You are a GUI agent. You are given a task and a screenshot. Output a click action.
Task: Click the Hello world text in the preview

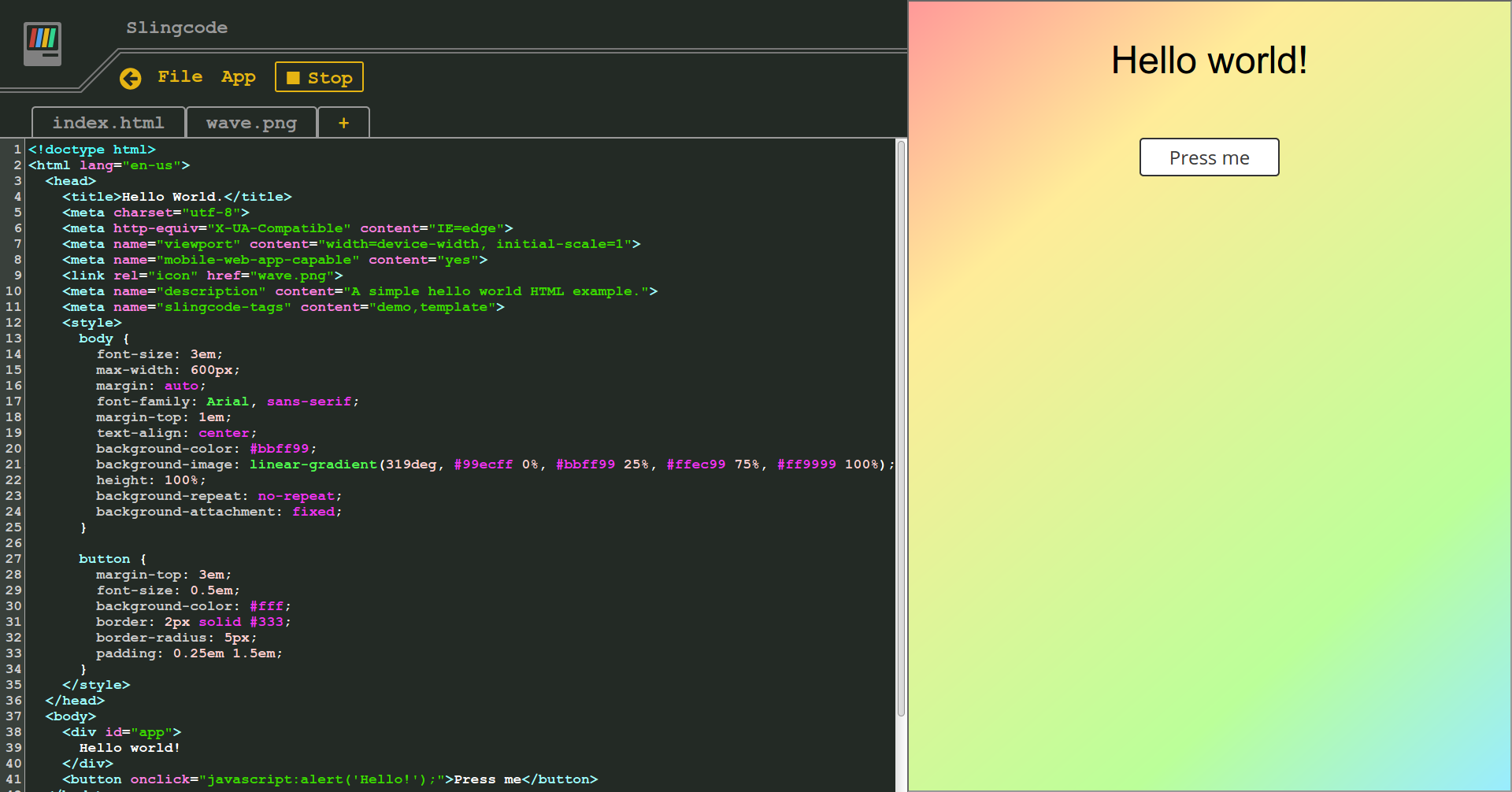pyautogui.click(x=1209, y=61)
